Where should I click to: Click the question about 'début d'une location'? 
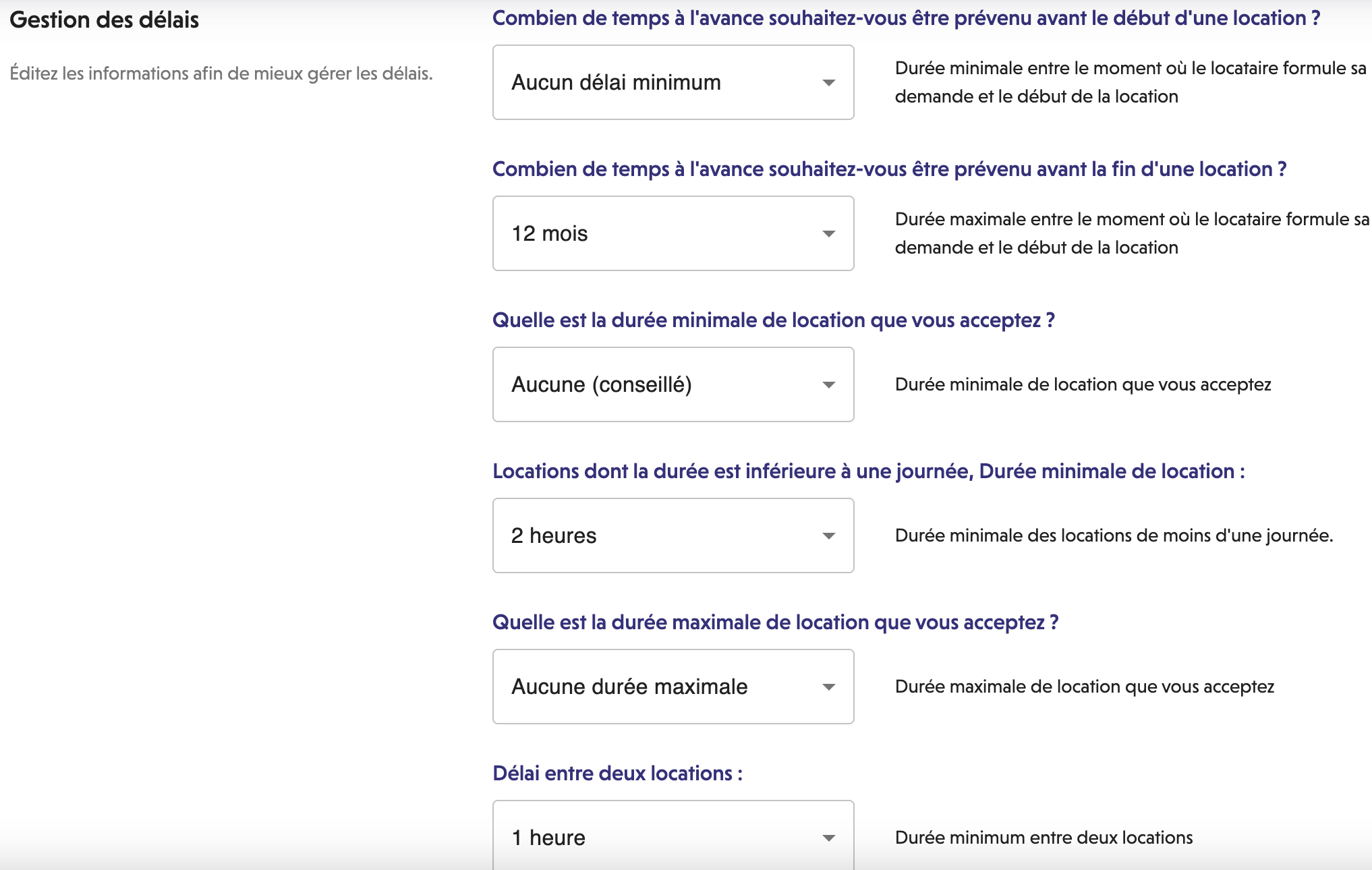(x=906, y=18)
